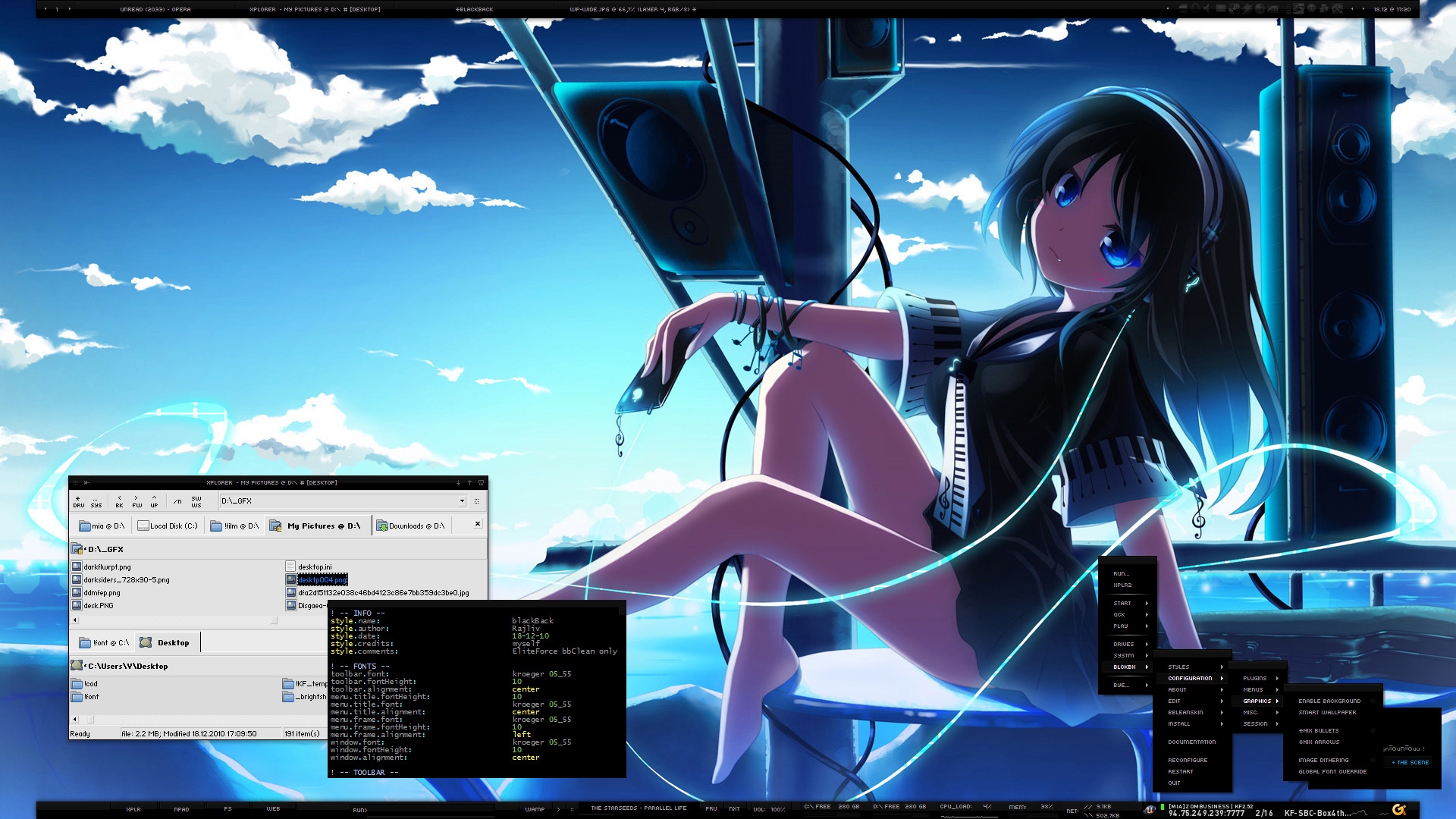The height and width of the screenshot is (819, 1456).
Task: Click the NPAD button in bottom bar
Action: coord(181,809)
